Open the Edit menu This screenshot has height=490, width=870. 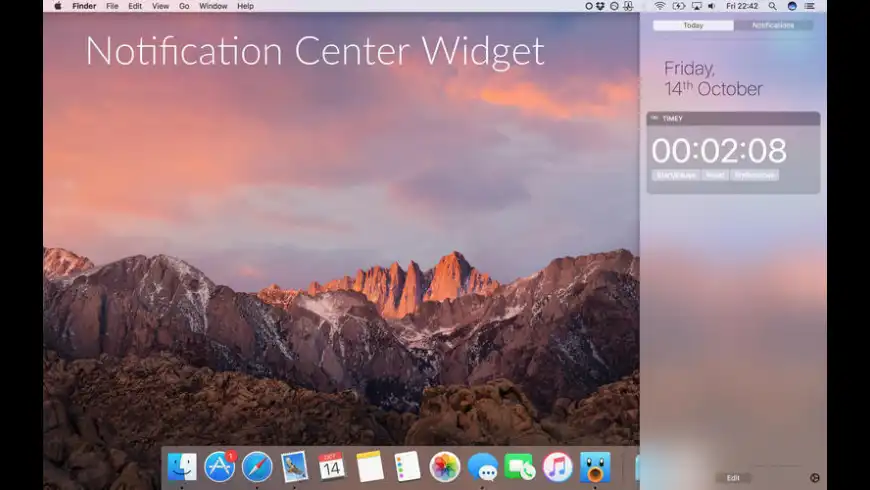[135, 6]
